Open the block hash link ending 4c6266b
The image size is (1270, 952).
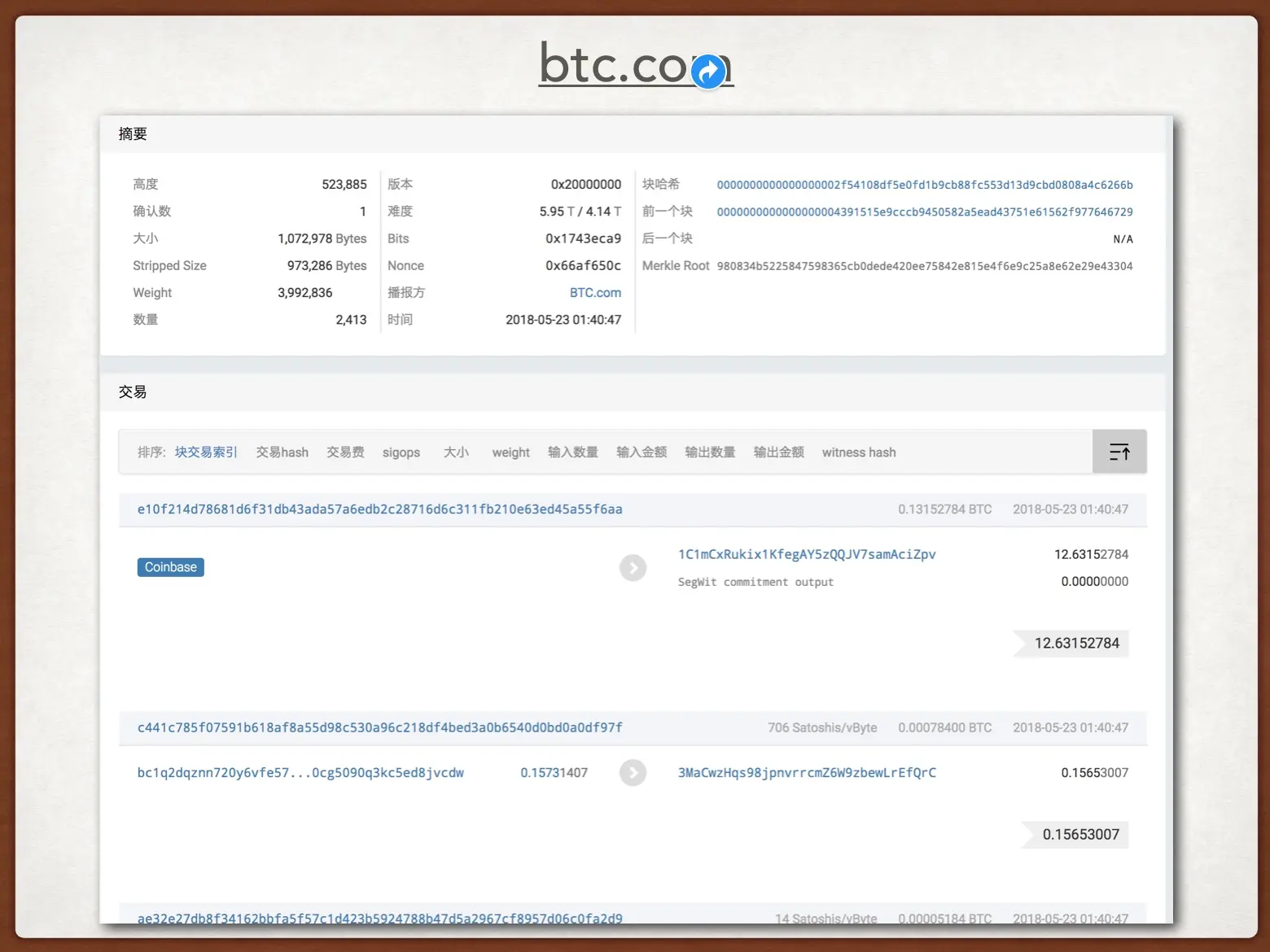pos(925,185)
